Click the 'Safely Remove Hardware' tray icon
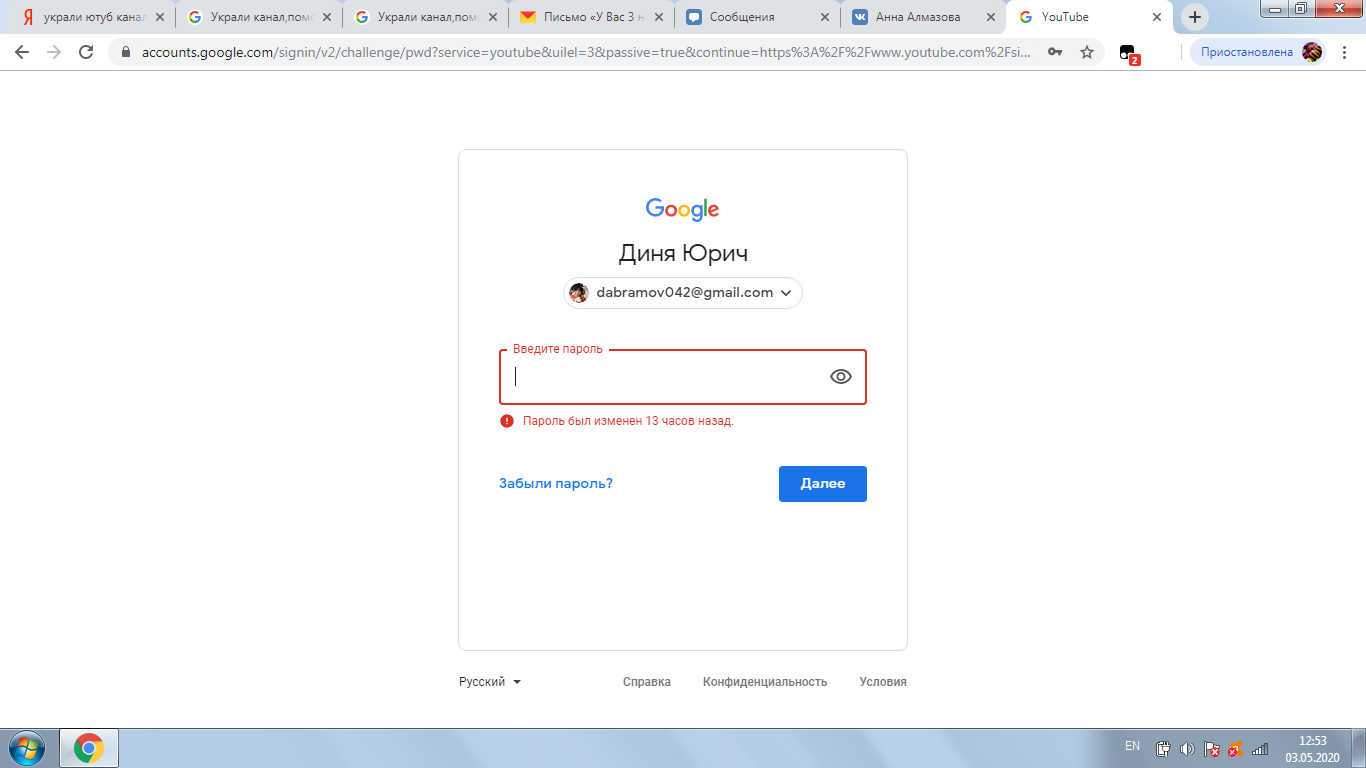Viewport: 1366px width, 768px height. coord(1163,748)
